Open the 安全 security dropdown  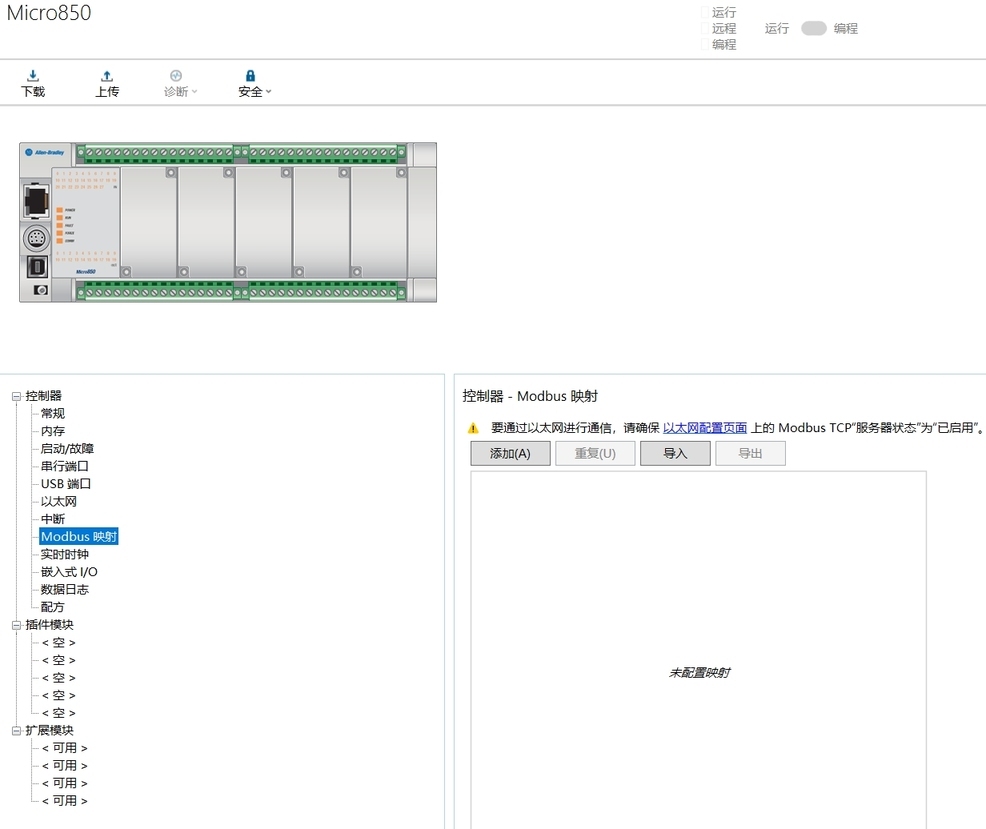254,84
